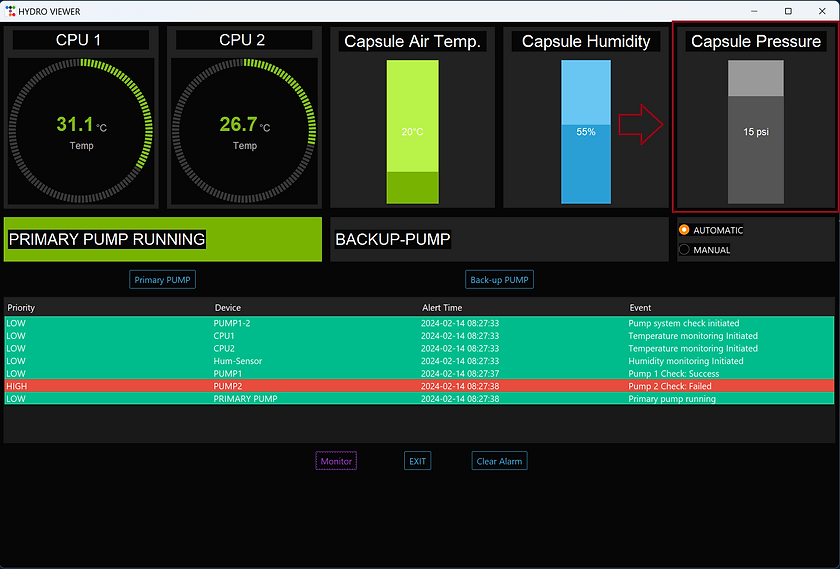This screenshot has height=569, width=840.
Task: Click the Device column header
Action: point(228,308)
